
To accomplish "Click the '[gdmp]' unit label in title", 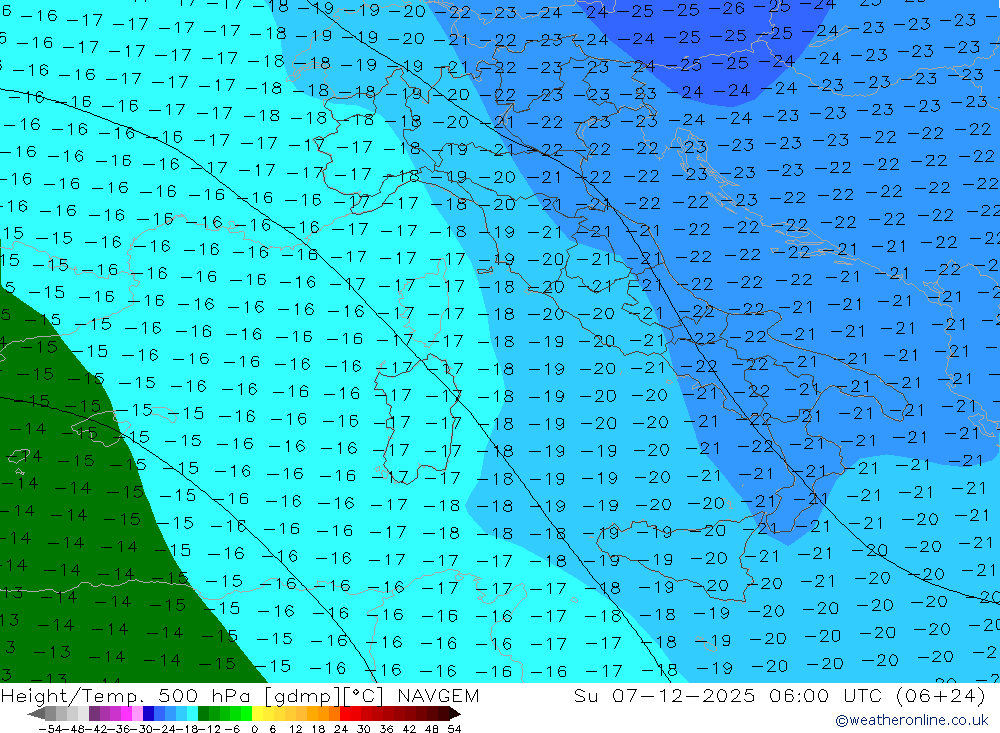I will click(302, 695).
